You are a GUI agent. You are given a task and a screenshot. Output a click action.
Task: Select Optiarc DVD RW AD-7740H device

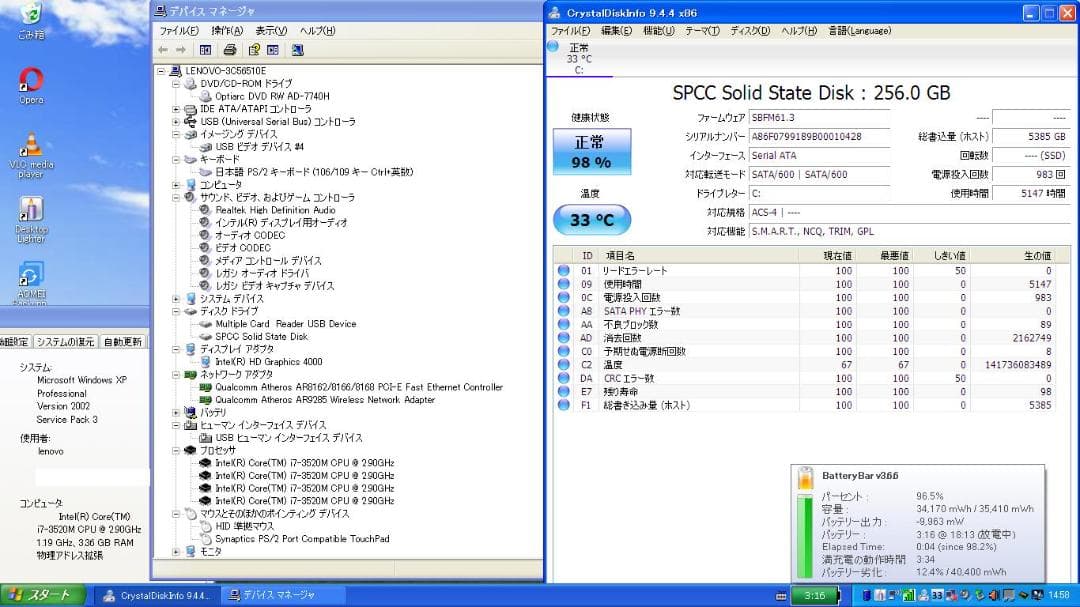click(x=272, y=96)
